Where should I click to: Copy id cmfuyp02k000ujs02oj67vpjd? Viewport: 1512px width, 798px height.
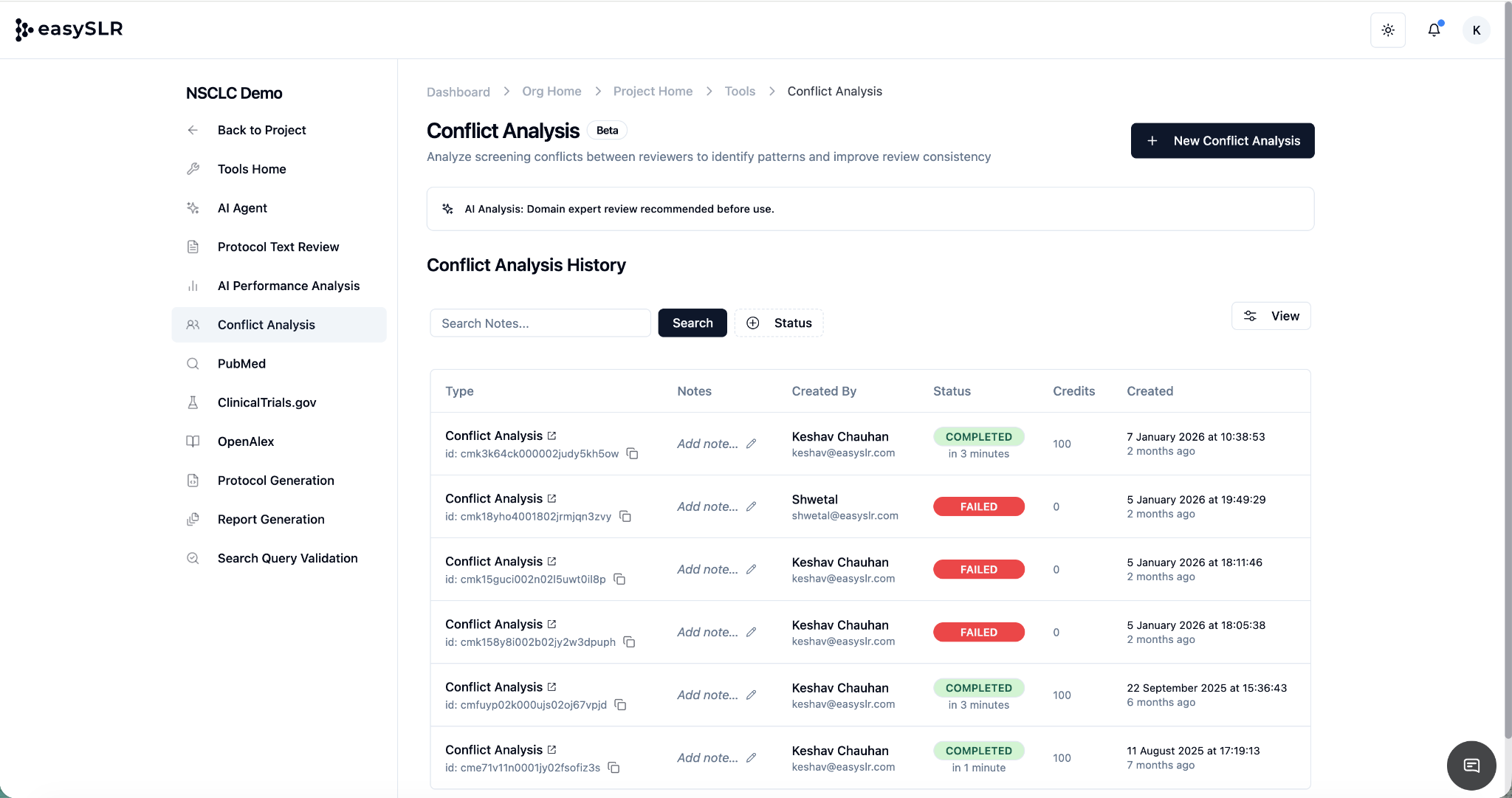(x=620, y=705)
